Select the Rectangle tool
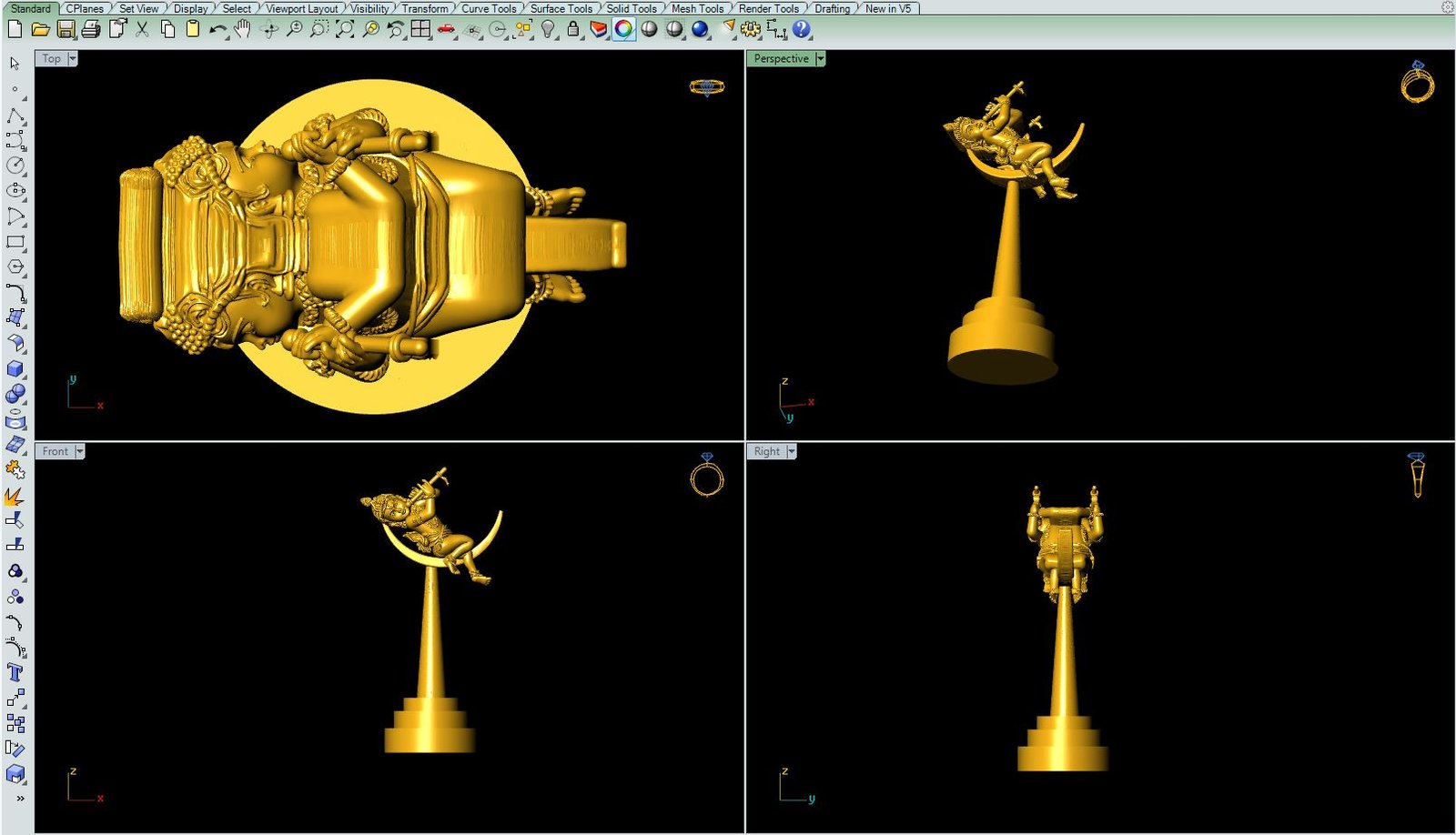Viewport: 1456px width, 835px height. tap(15, 242)
